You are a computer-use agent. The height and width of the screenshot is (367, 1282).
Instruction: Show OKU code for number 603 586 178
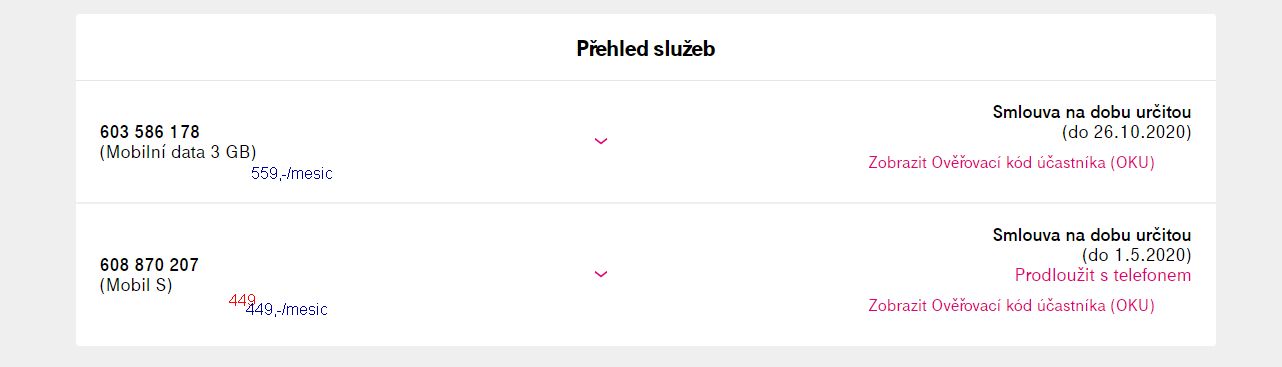[1011, 163]
